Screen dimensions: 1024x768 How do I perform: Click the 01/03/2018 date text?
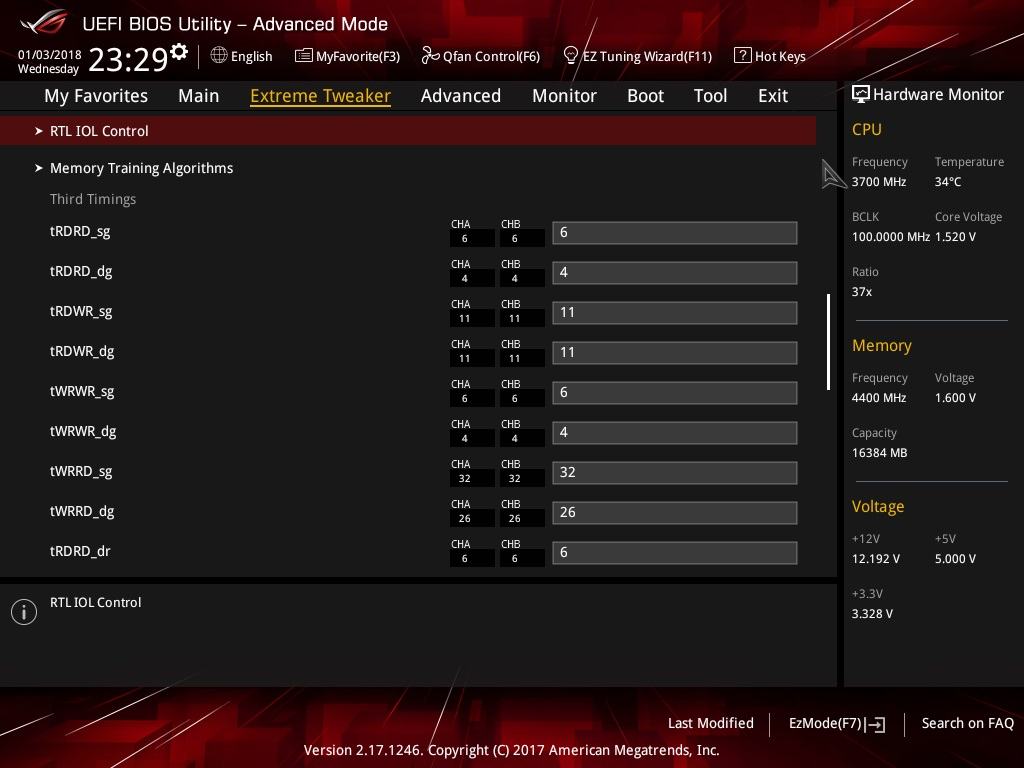[50, 54]
